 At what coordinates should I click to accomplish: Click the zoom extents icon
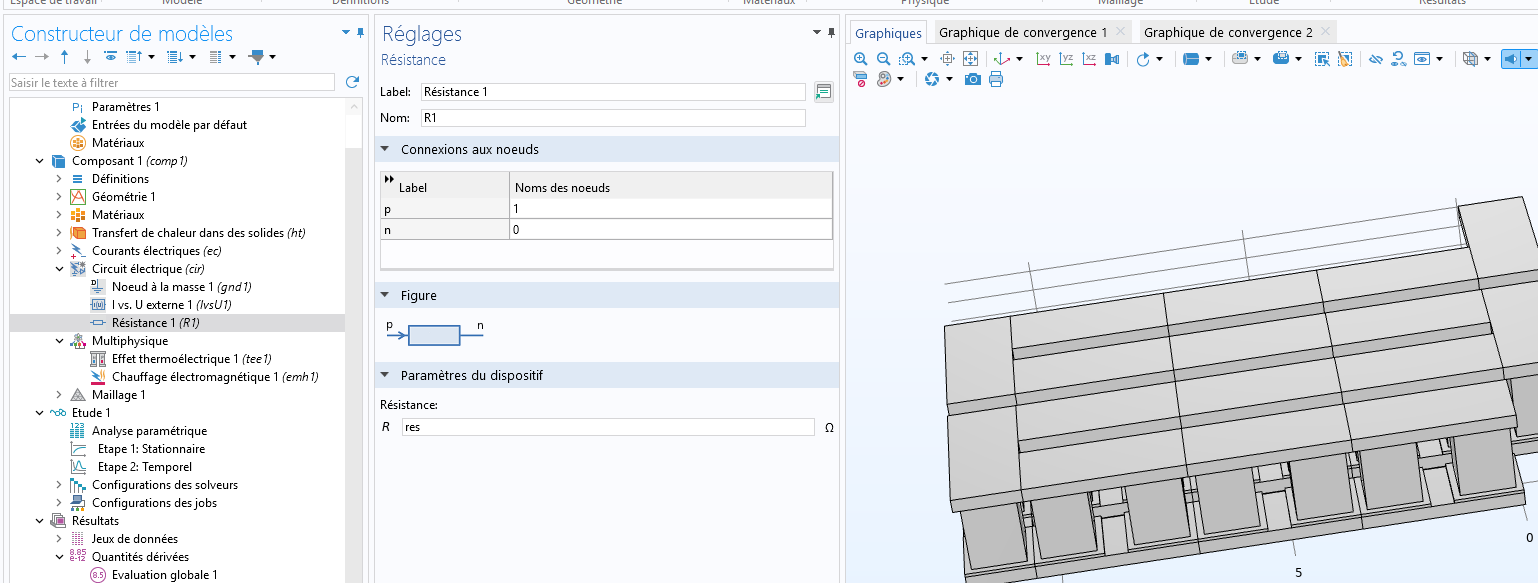(x=969, y=59)
